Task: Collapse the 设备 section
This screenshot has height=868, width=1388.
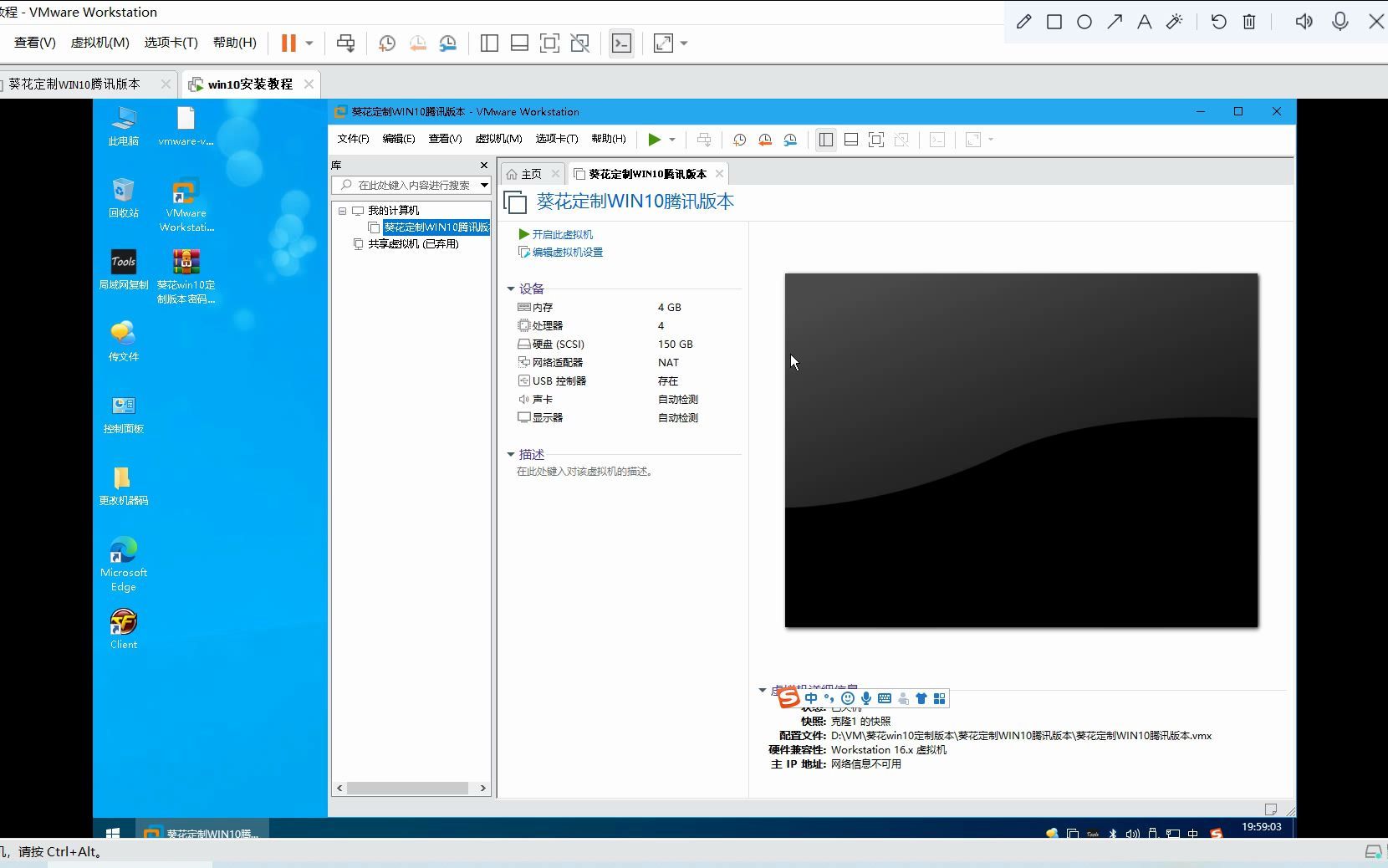Action: tap(510, 288)
